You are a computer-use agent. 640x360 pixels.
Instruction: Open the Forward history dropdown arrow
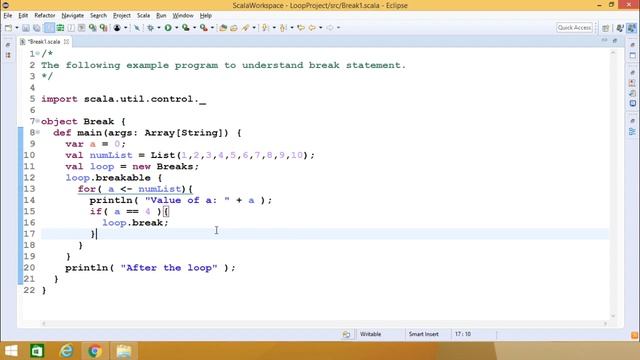pos(338,28)
